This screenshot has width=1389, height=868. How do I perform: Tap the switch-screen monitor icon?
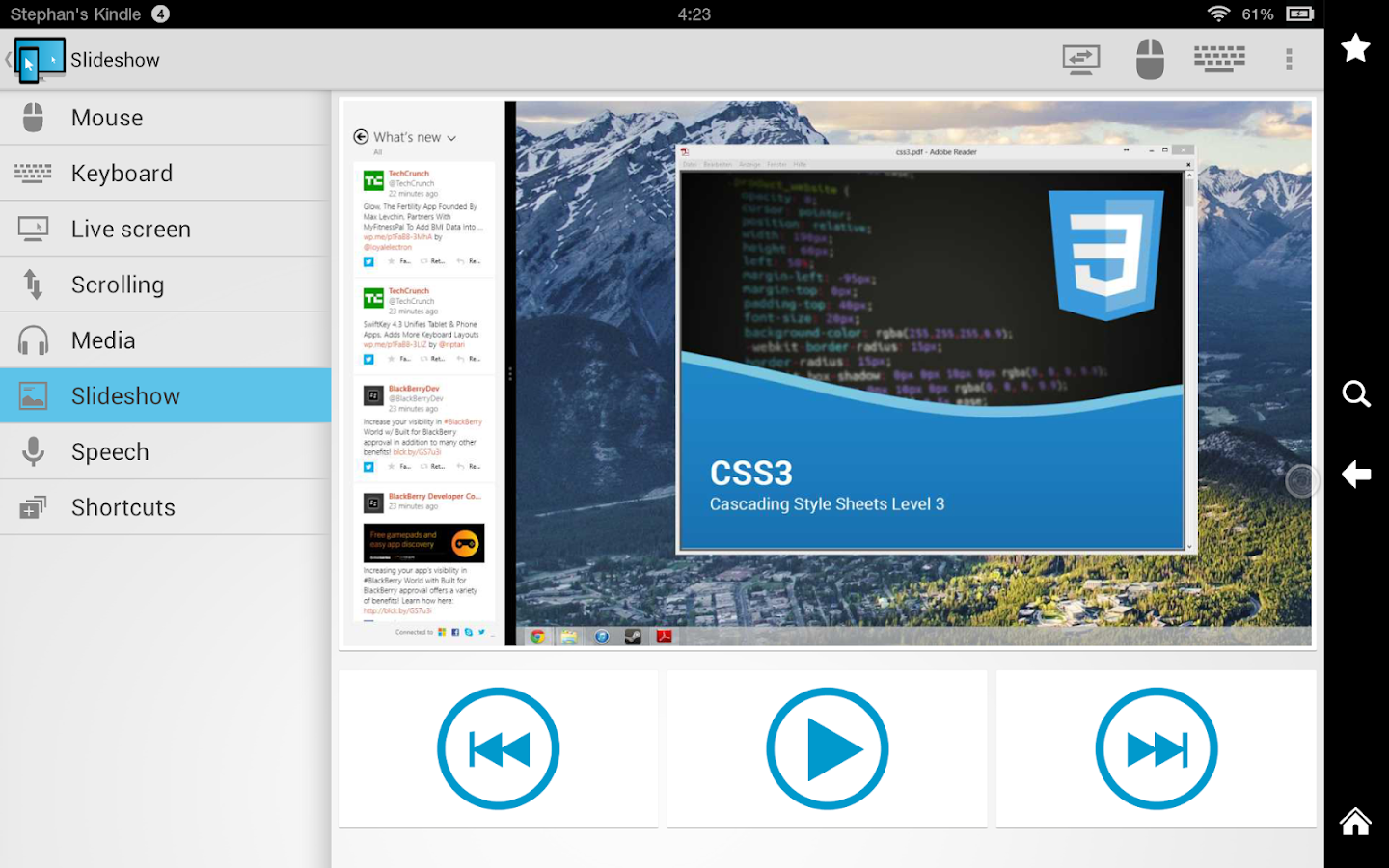1081,59
